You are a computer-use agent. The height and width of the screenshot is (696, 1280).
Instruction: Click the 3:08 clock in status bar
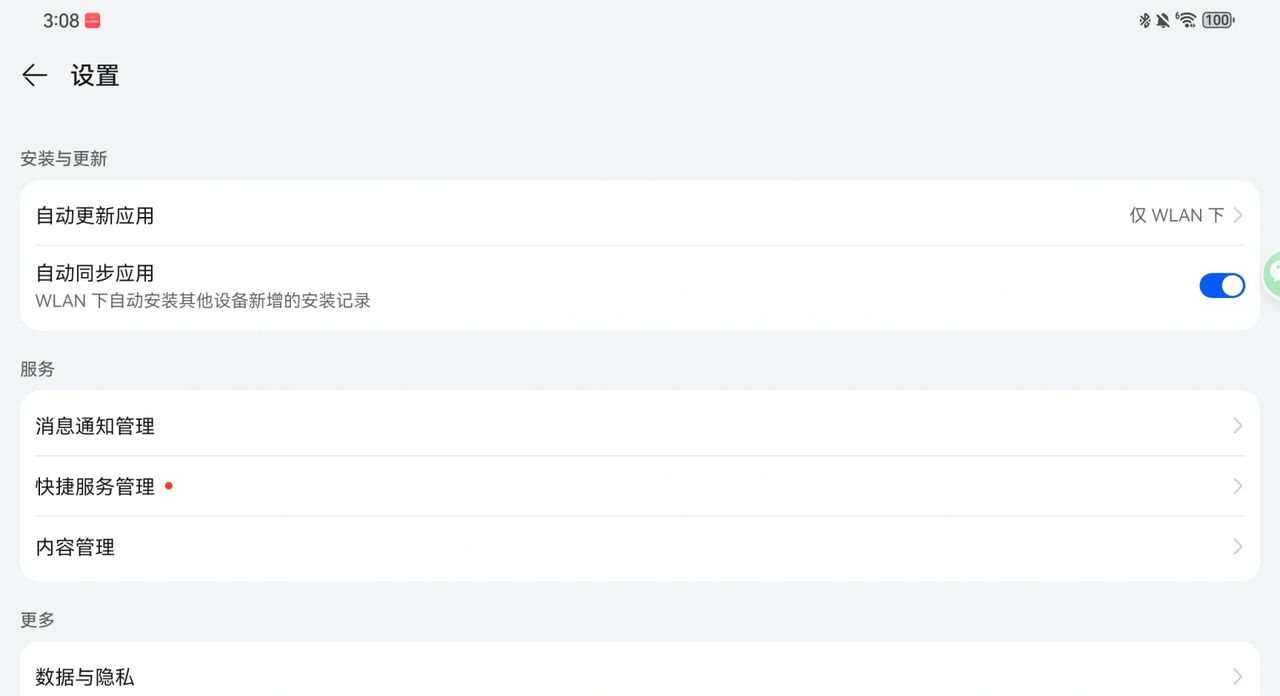(61, 21)
